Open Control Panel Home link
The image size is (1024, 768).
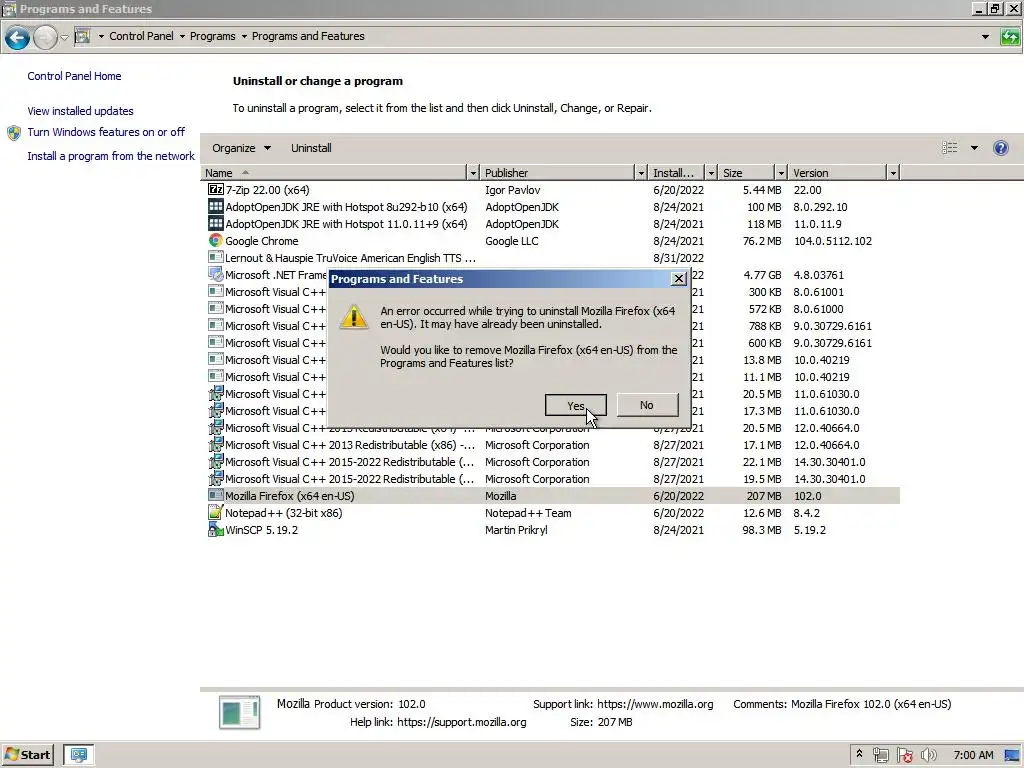pos(74,76)
